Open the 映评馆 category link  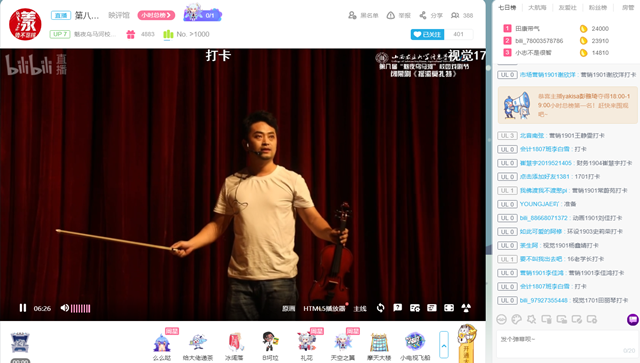click(119, 16)
